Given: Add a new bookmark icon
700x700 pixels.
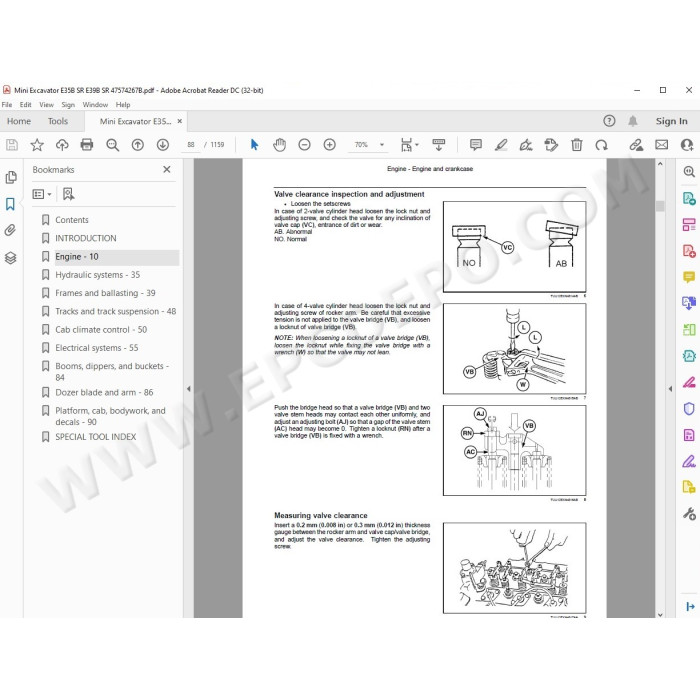Looking at the screenshot, I should 68,194.
